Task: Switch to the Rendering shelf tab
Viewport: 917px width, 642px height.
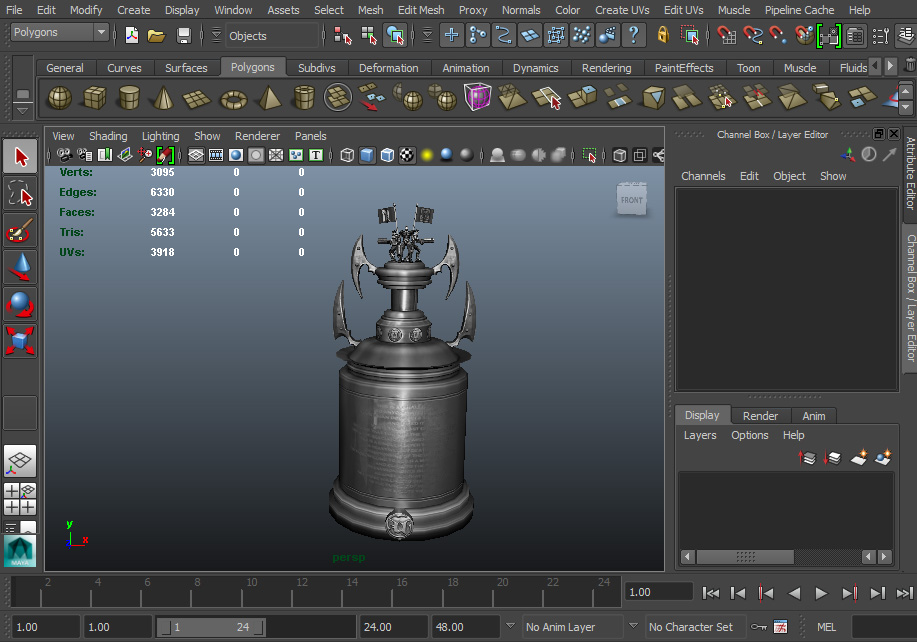Action: click(606, 68)
